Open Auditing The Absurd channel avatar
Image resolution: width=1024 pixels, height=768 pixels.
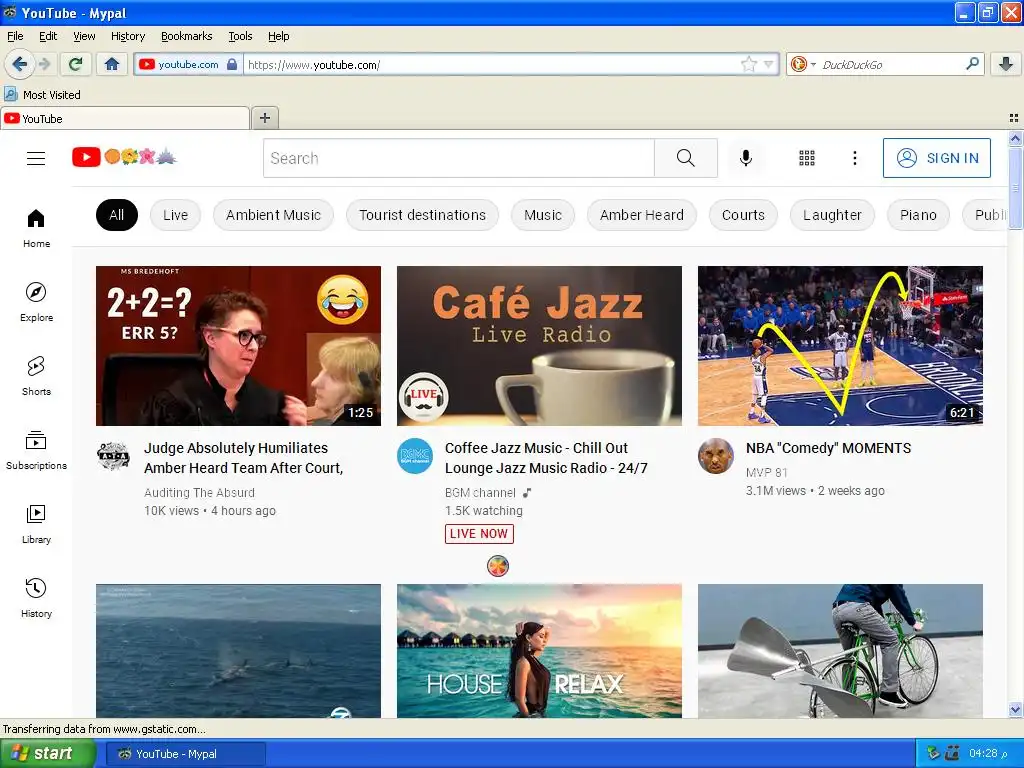tap(113, 456)
